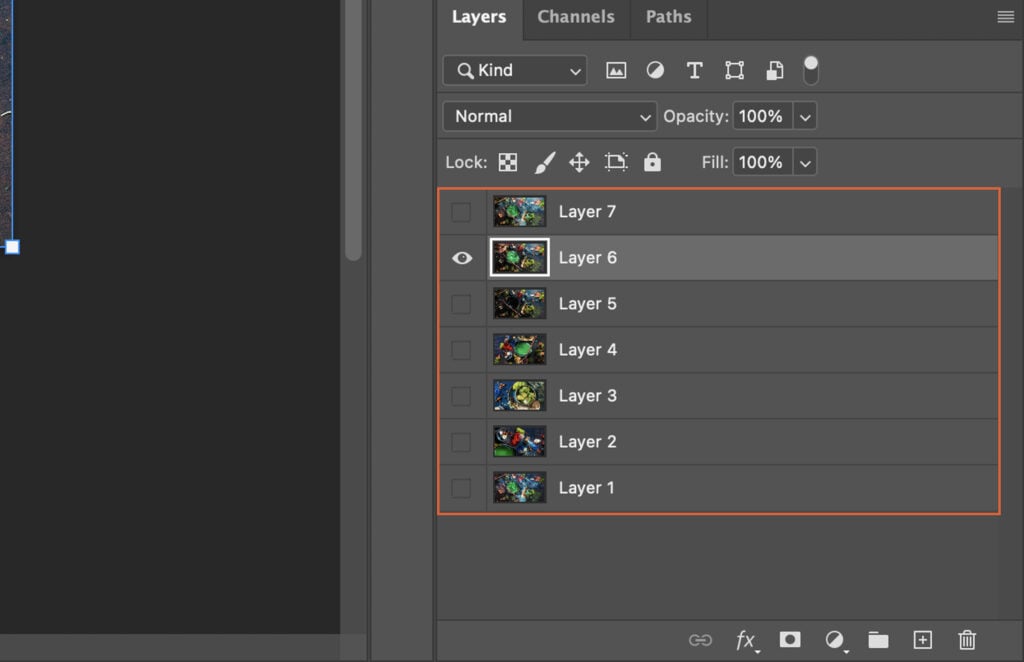
Task: Open the blend mode dropdown
Action: point(548,116)
